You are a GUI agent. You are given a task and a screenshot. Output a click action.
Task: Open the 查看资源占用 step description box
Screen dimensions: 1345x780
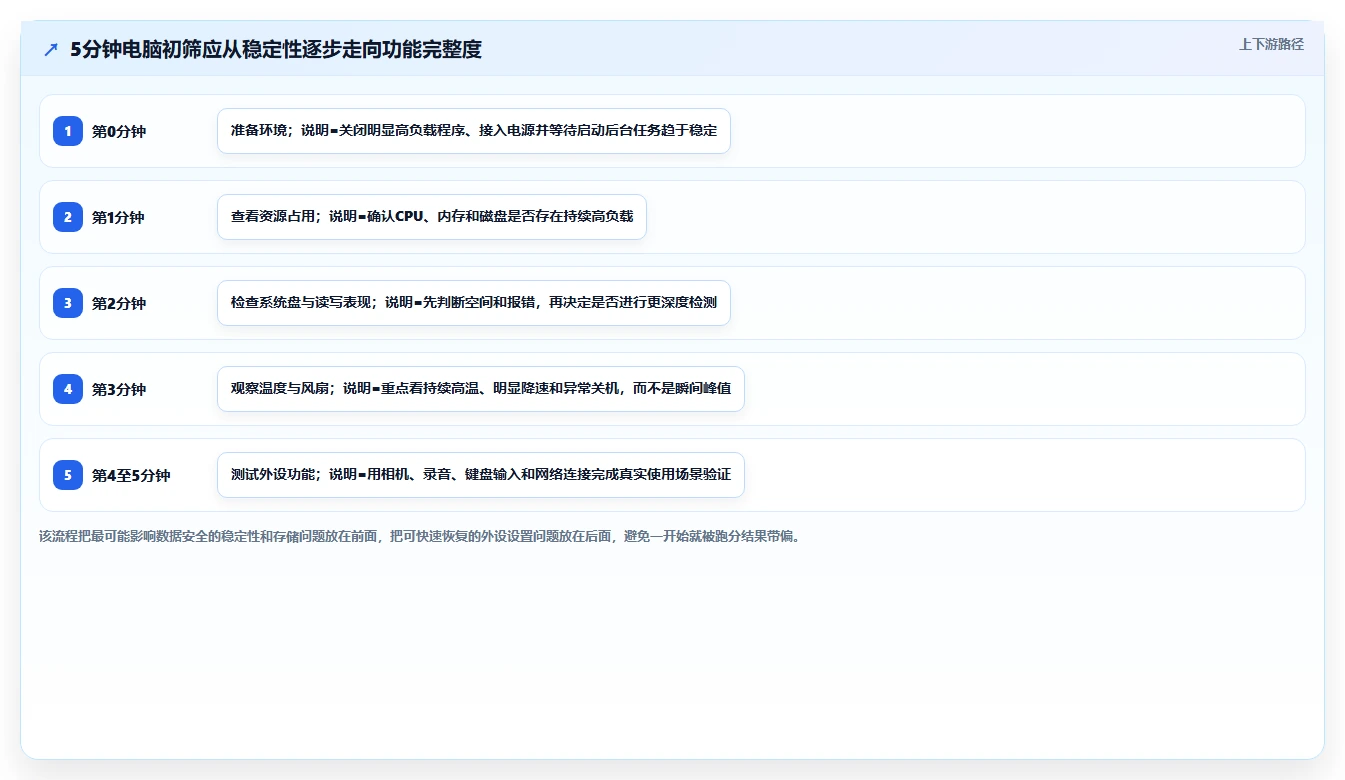432,217
